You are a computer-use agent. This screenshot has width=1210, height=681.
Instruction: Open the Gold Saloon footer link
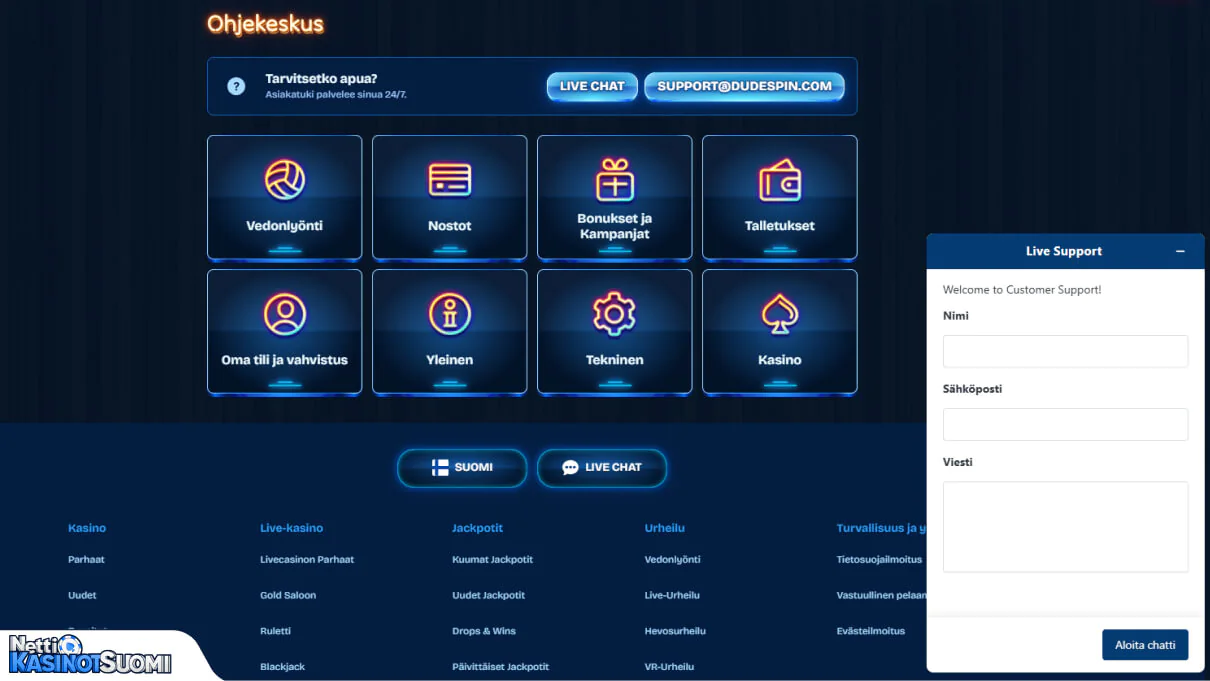pyautogui.click(x=288, y=596)
